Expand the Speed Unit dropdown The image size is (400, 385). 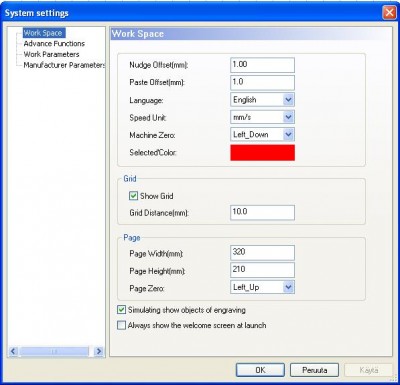[288, 117]
